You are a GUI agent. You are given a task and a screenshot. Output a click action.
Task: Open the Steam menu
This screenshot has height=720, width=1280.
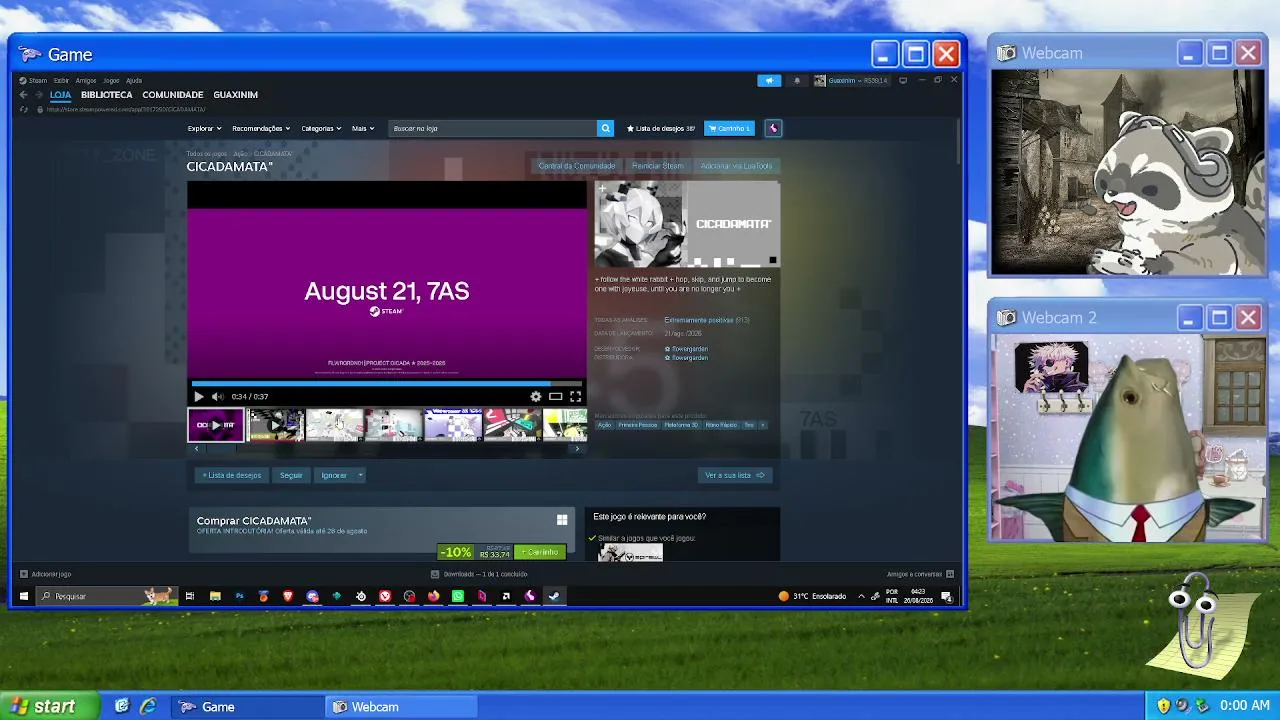click(34, 80)
